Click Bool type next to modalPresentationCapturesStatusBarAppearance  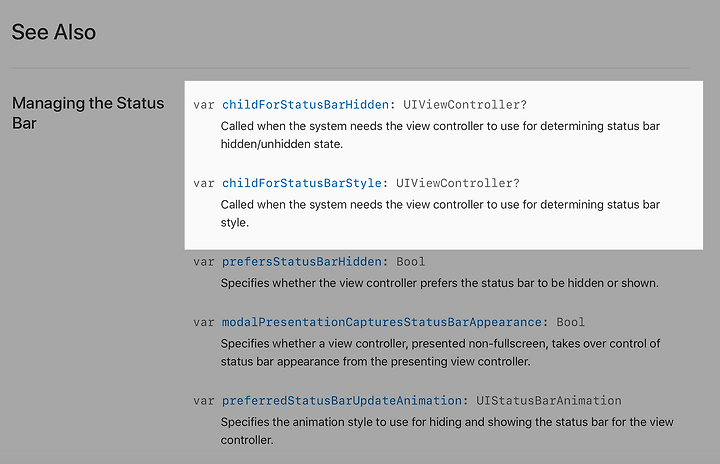[570, 322]
